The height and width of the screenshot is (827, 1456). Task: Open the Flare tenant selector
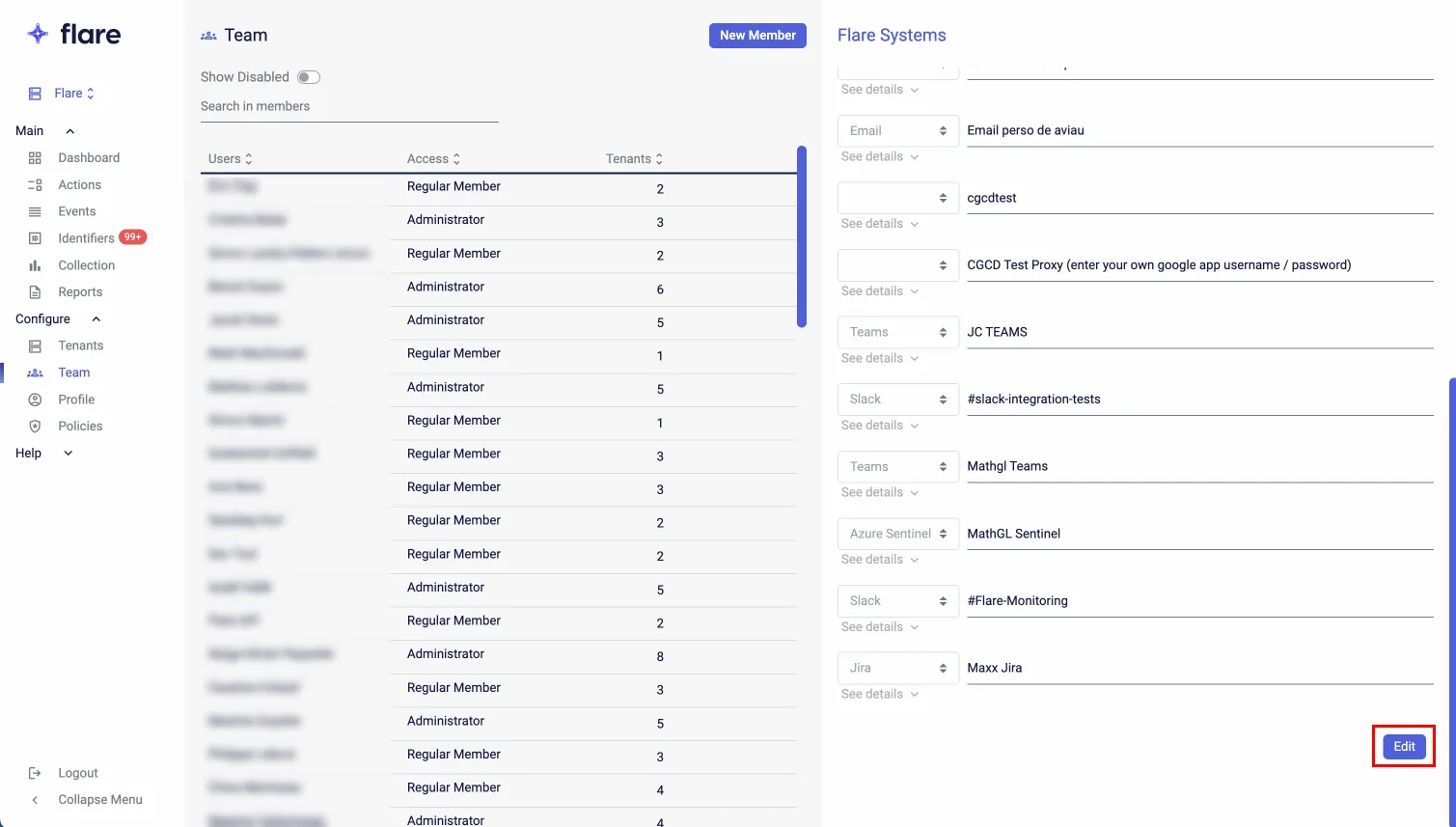pyautogui.click(x=74, y=94)
